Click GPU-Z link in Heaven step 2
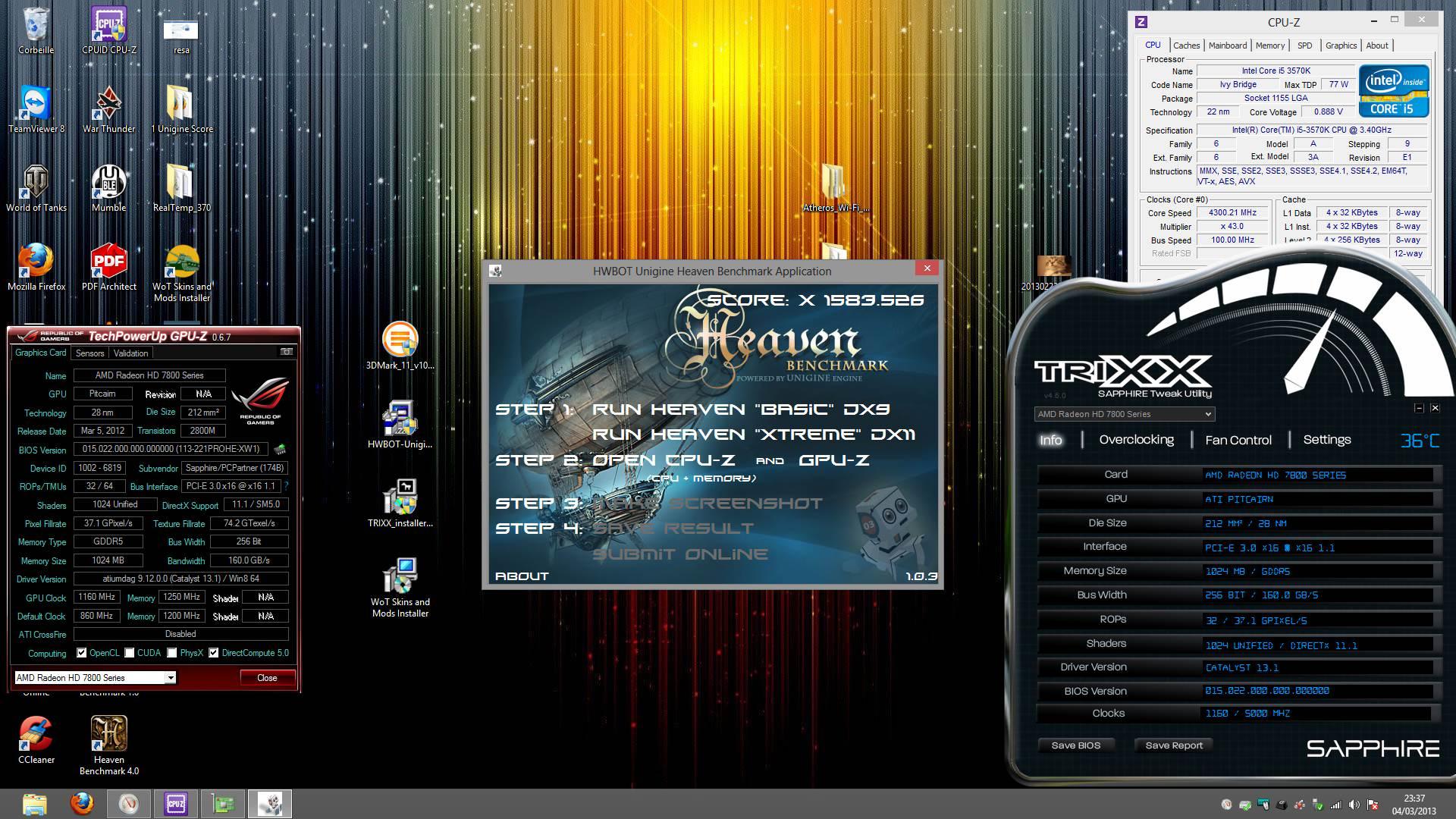 click(833, 460)
